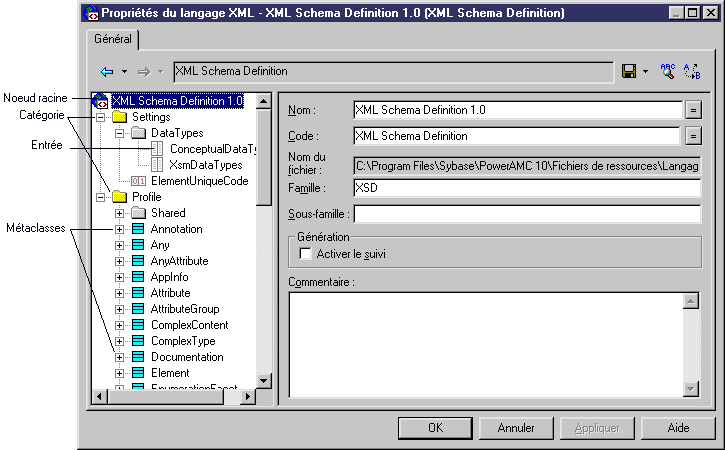This screenshot has width=725, height=450.
Task: Click the forward navigation arrow icon
Action: pyautogui.click(x=144, y=72)
